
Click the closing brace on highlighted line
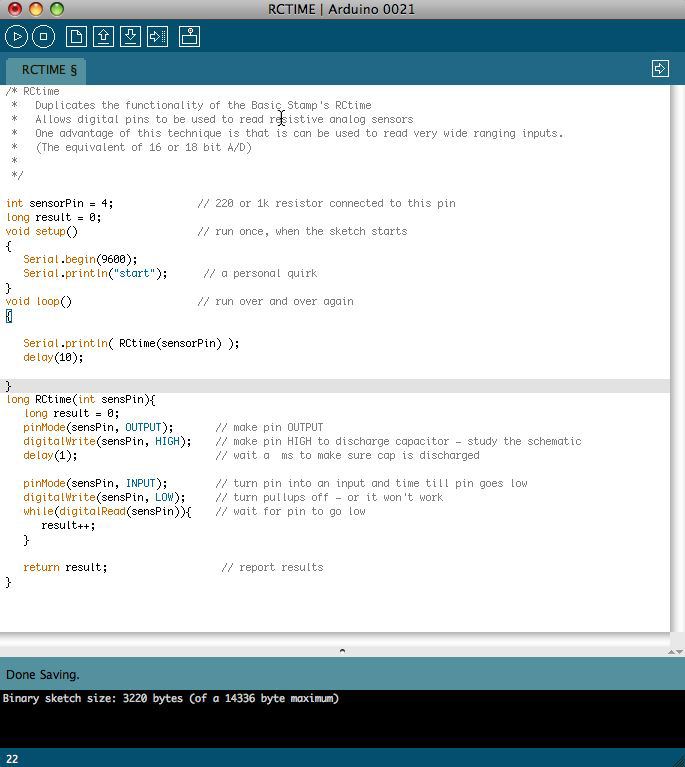tap(8, 386)
